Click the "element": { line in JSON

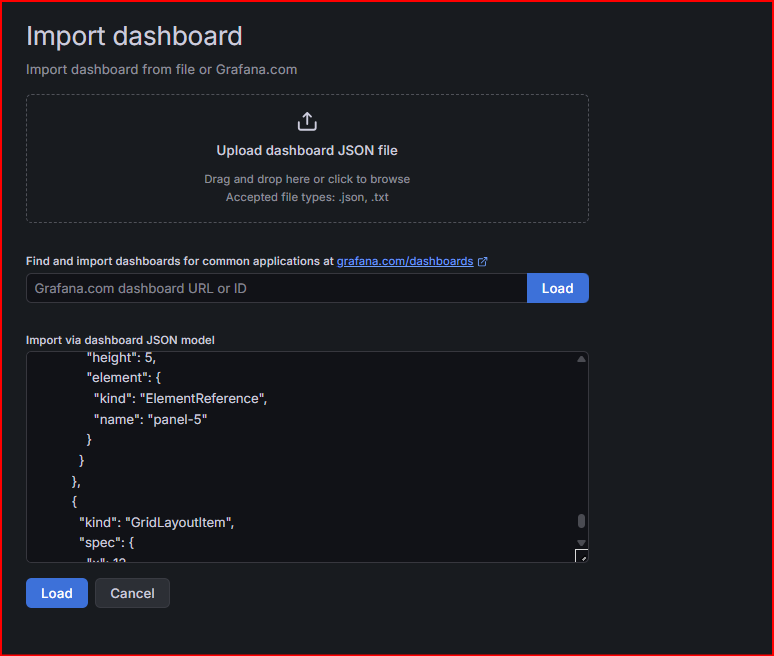[124, 378]
